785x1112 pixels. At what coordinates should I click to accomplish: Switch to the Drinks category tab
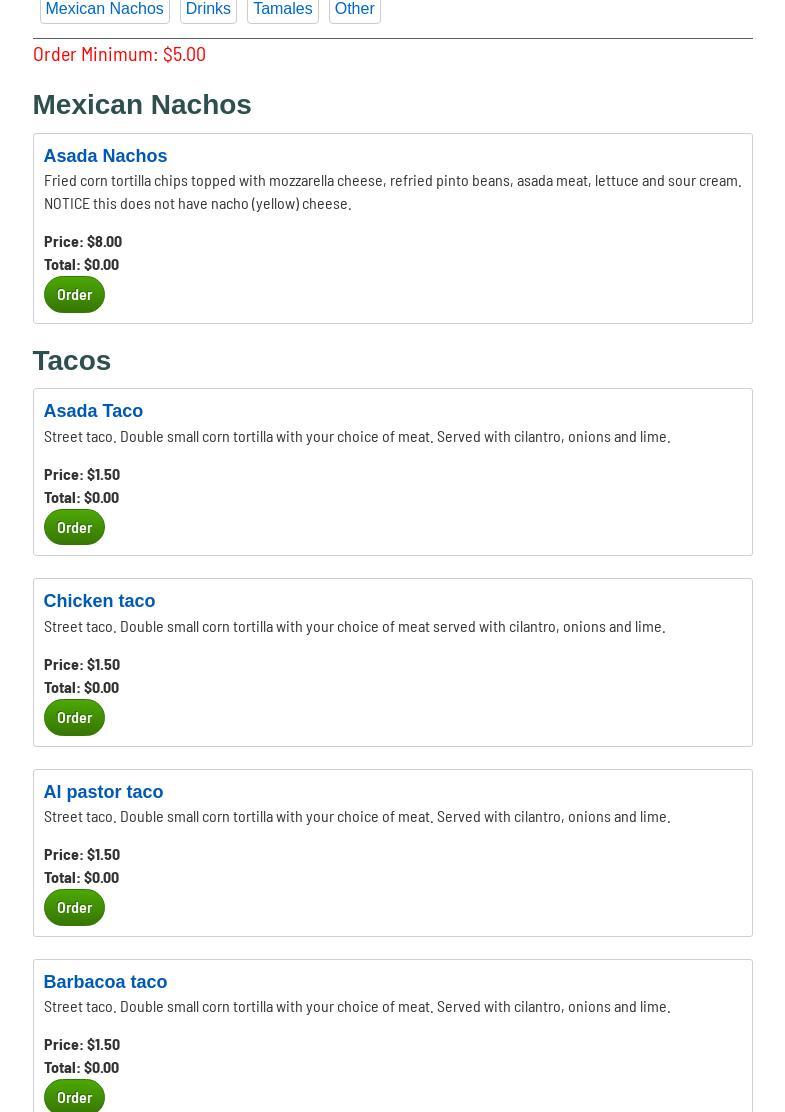coord(208,9)
